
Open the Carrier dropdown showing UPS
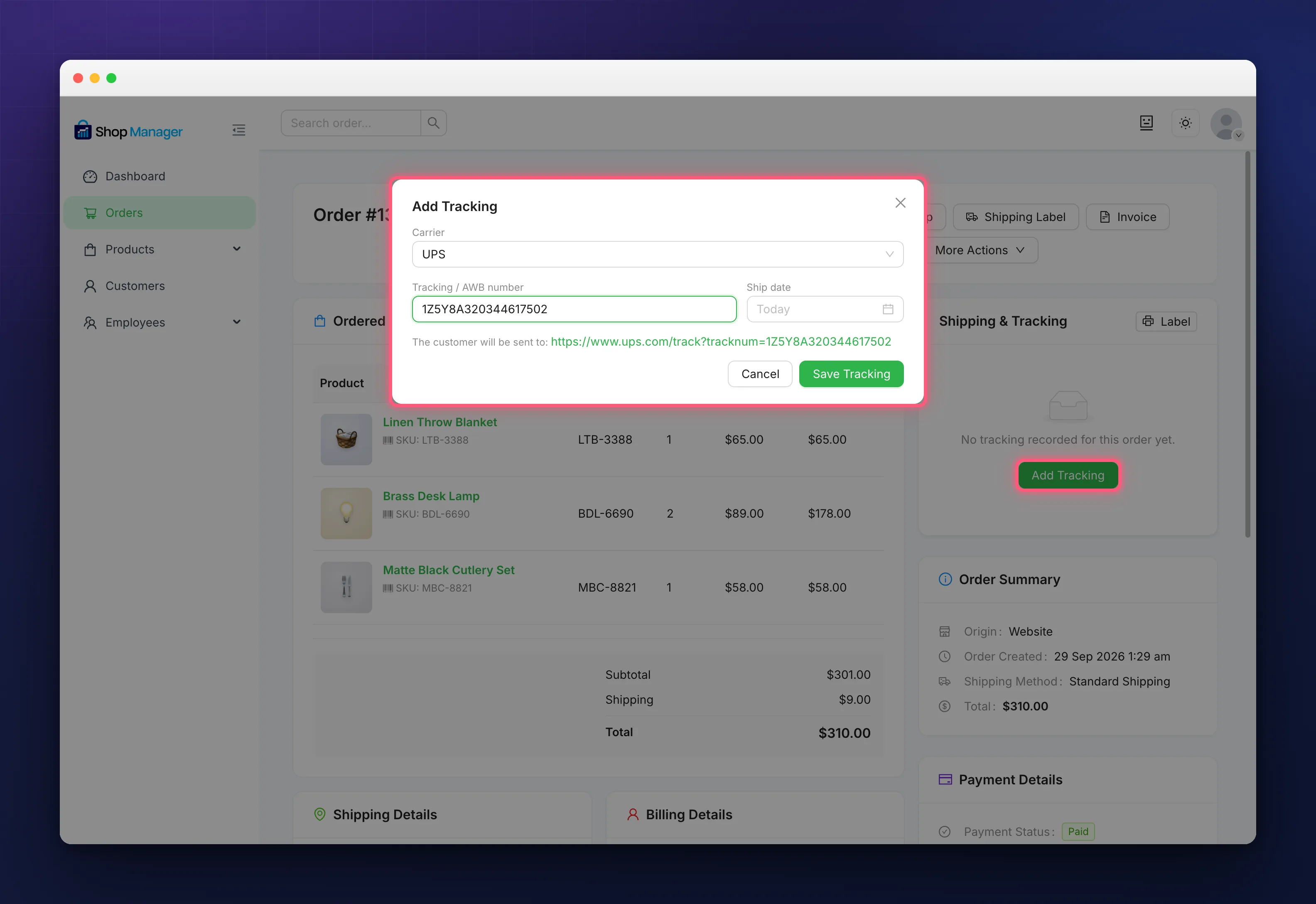click(x=658, y=254)
